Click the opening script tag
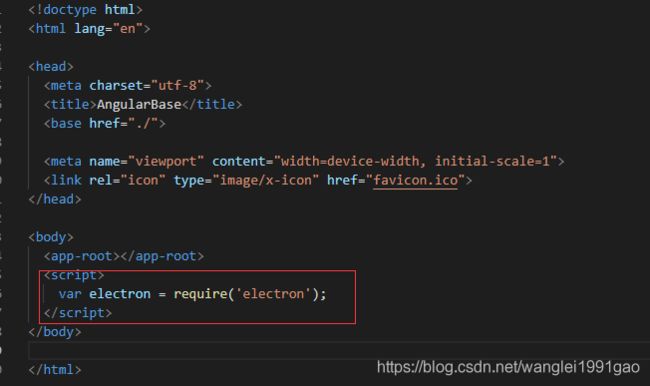 74,275
